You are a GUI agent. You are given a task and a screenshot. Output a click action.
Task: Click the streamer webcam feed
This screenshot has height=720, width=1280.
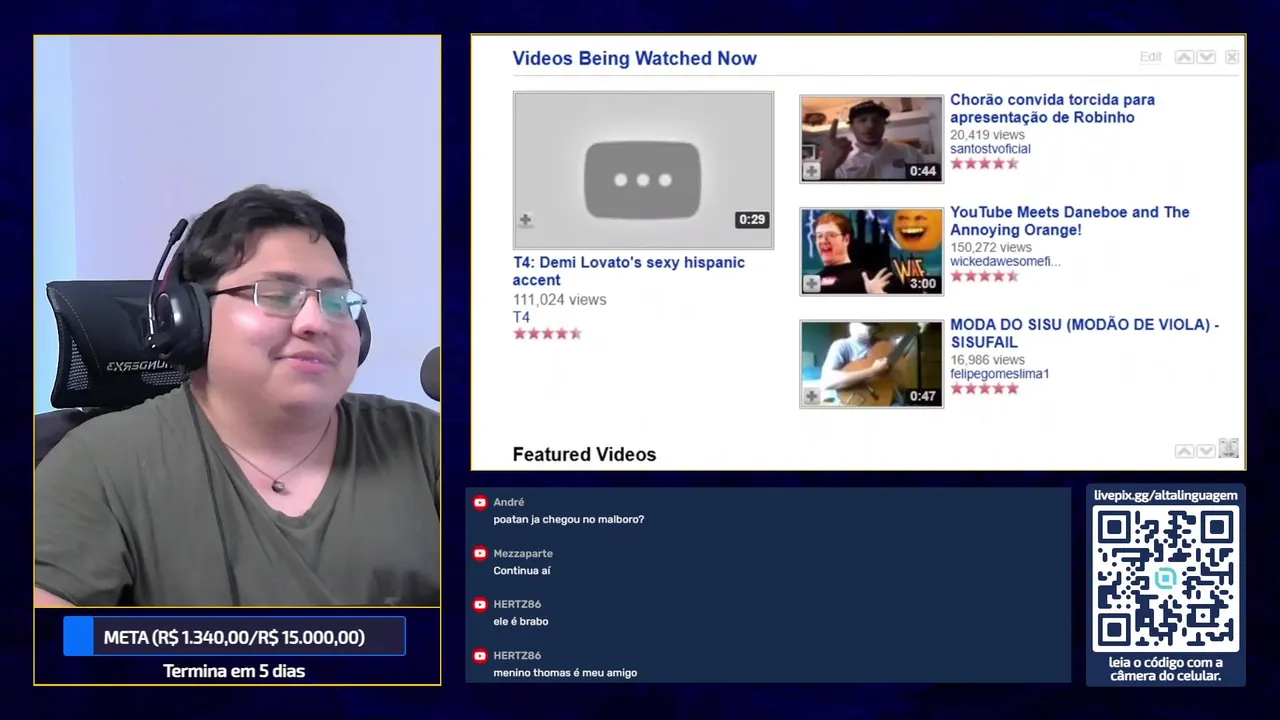coord(237,321)
